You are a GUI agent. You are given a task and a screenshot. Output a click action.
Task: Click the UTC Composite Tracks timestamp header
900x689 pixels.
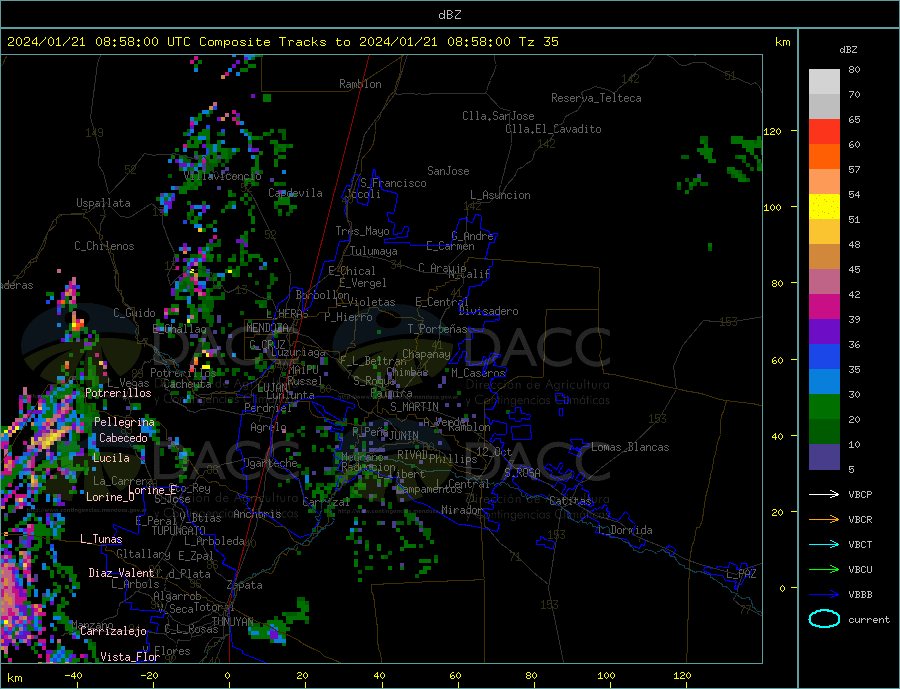click(282, 42)
